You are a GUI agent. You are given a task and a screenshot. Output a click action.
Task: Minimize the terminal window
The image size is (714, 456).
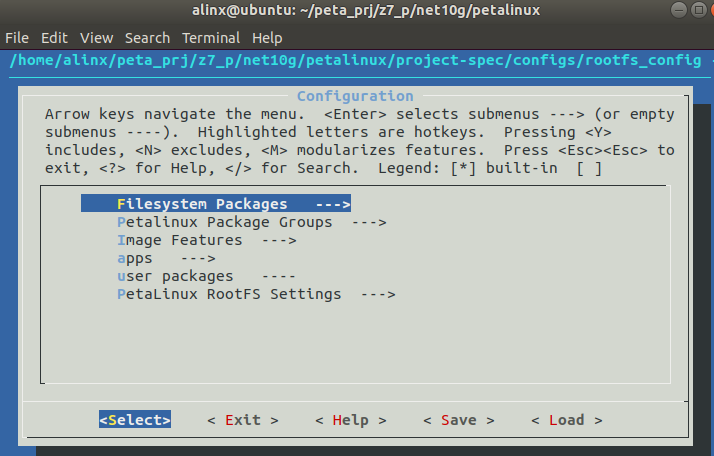click(678, 10)
